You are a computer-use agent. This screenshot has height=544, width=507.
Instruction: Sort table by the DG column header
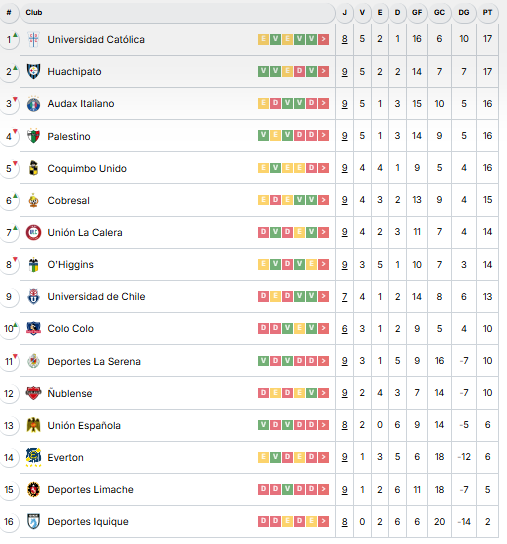[x=464, y=13]
